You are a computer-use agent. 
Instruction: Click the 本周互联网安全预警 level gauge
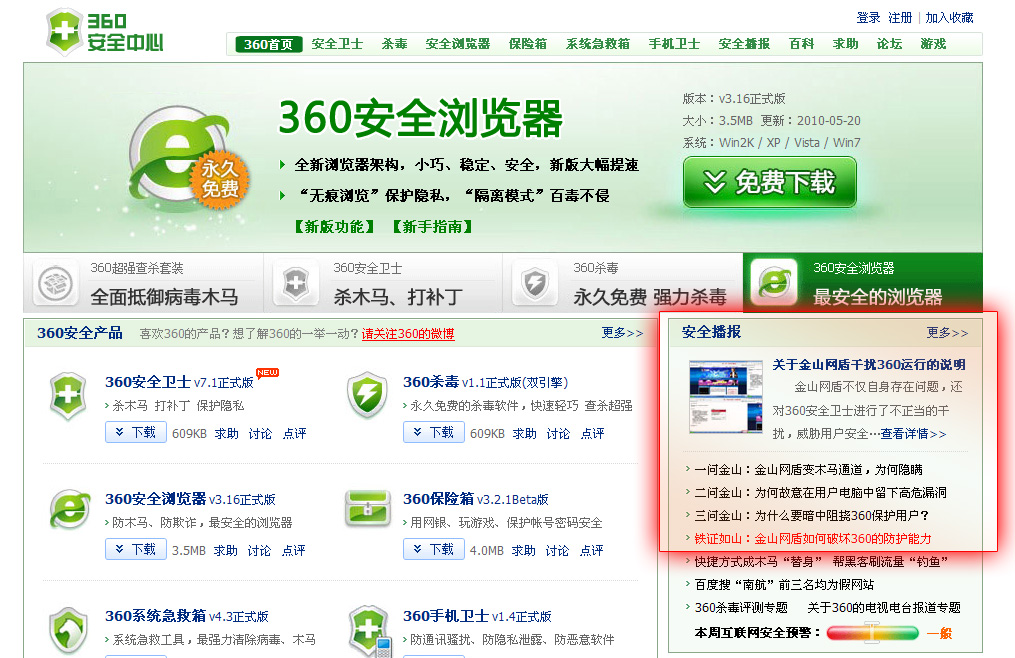[873, 633]
